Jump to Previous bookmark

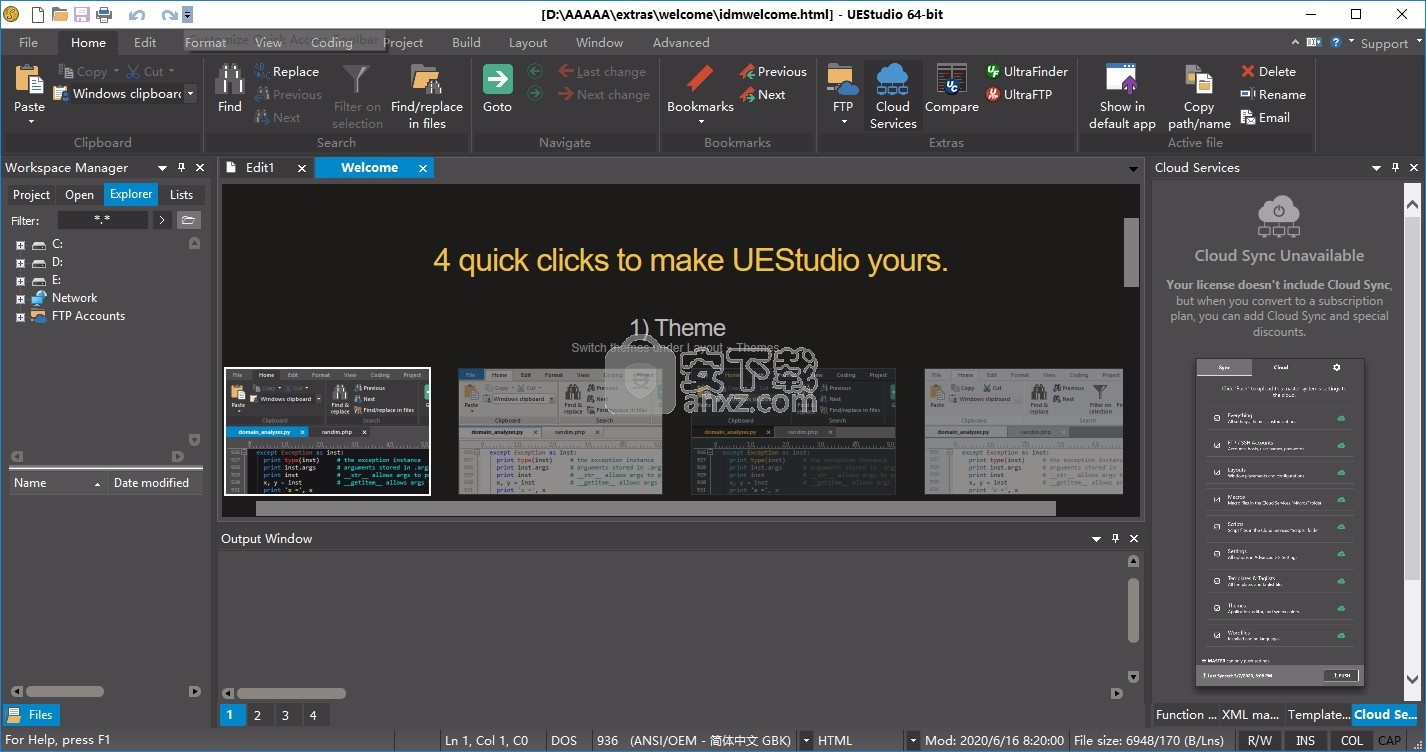(773, 71)
